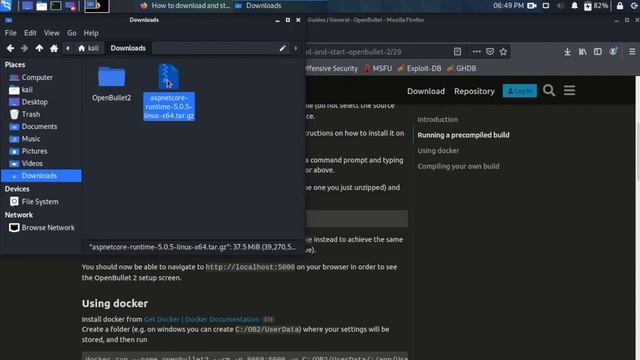Open Firefox page actions ellipsis
The height and width of the screenshot is (360, 640).
tap(476, 52)
